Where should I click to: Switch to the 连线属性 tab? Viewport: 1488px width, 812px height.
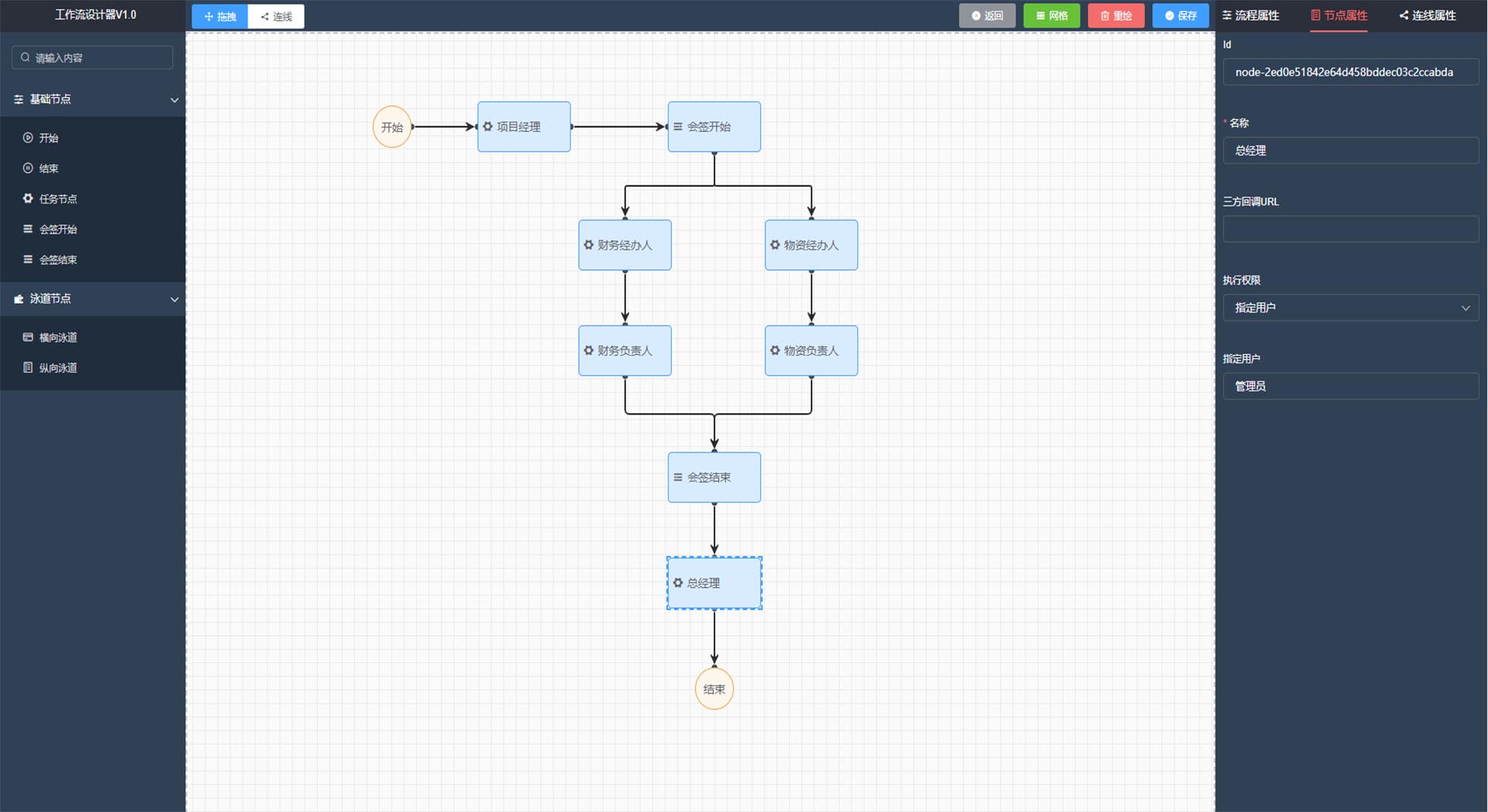coord(1428,15)
